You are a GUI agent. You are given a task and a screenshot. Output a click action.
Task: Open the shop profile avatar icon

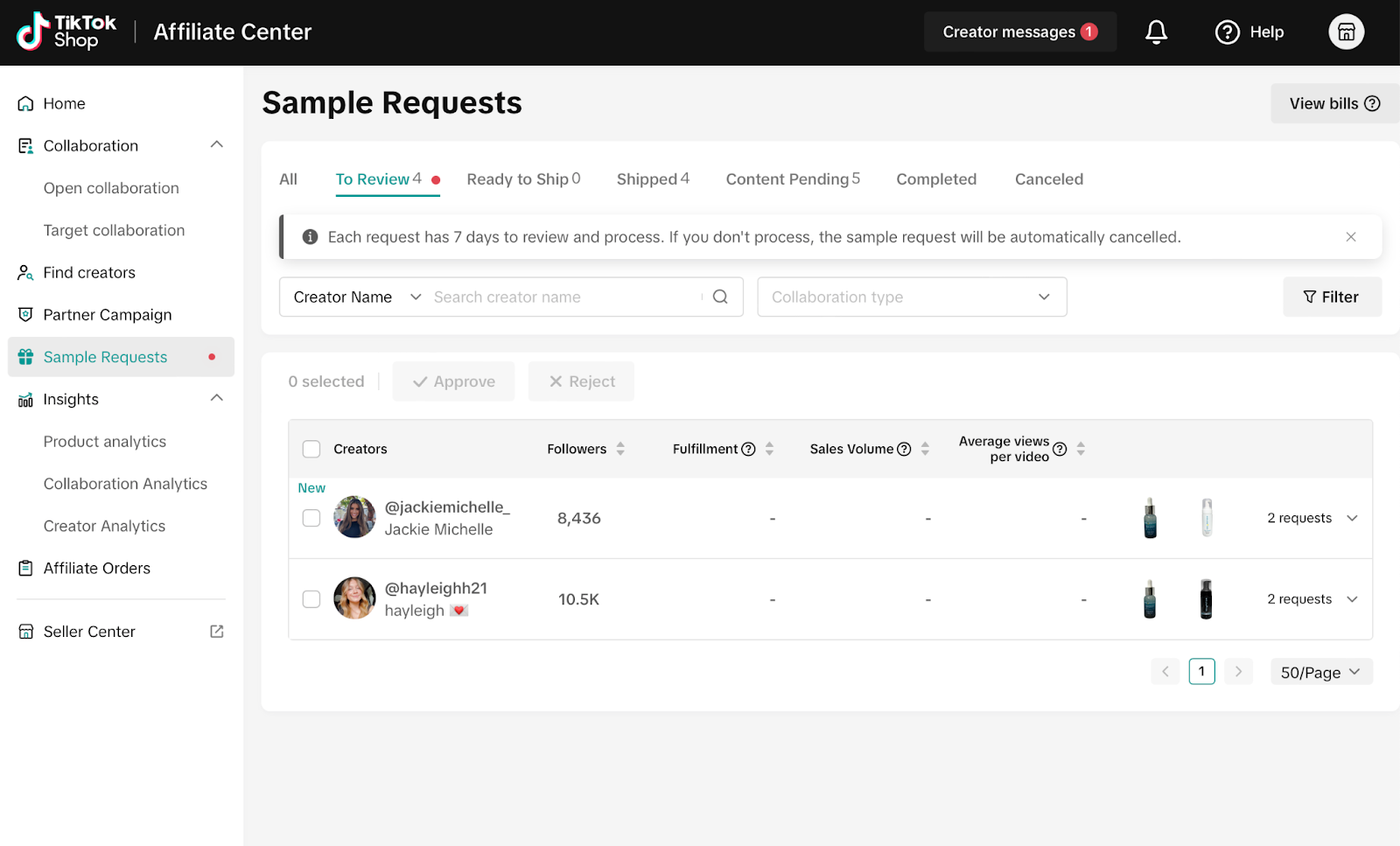point(1346,32)
